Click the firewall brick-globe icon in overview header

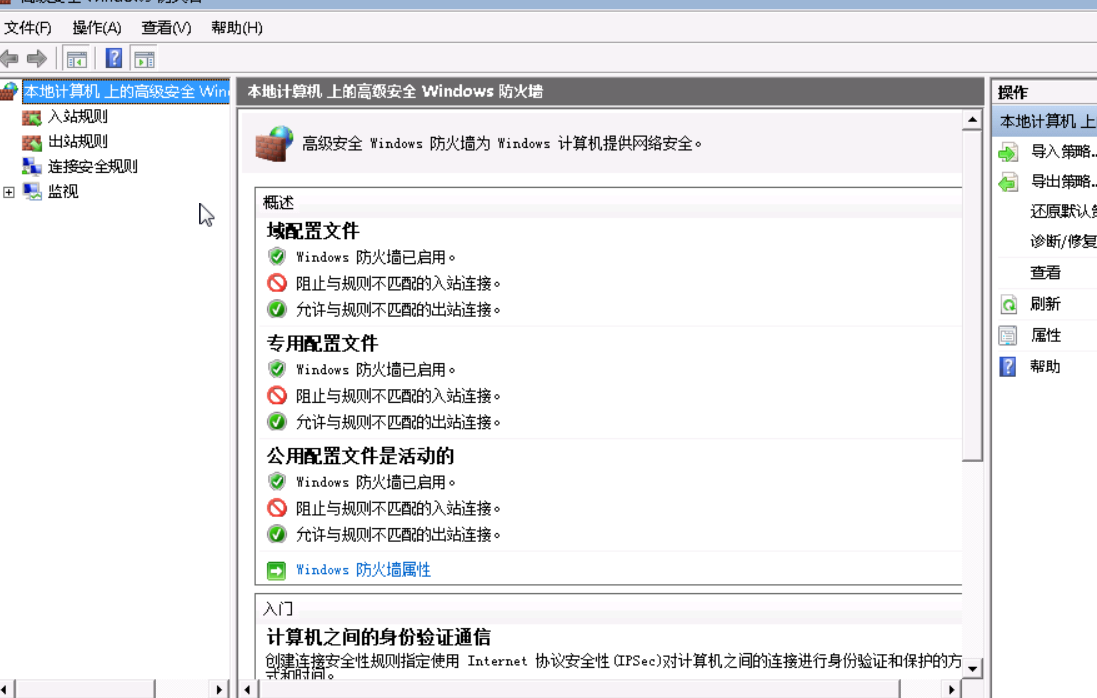point(274,143)
